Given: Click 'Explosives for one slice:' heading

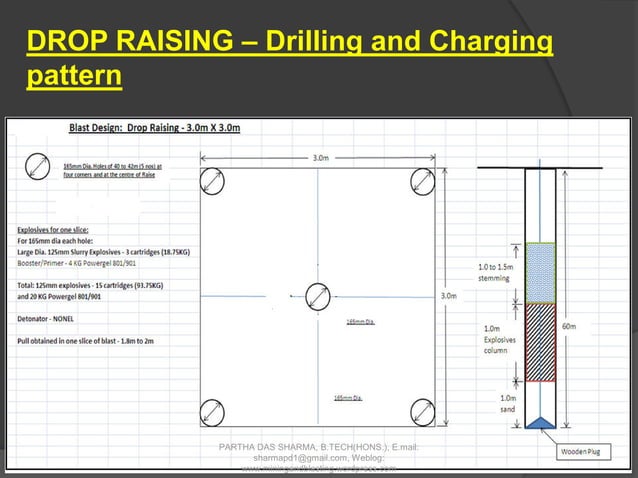Looking at the screenshot, I should (52, 230).
